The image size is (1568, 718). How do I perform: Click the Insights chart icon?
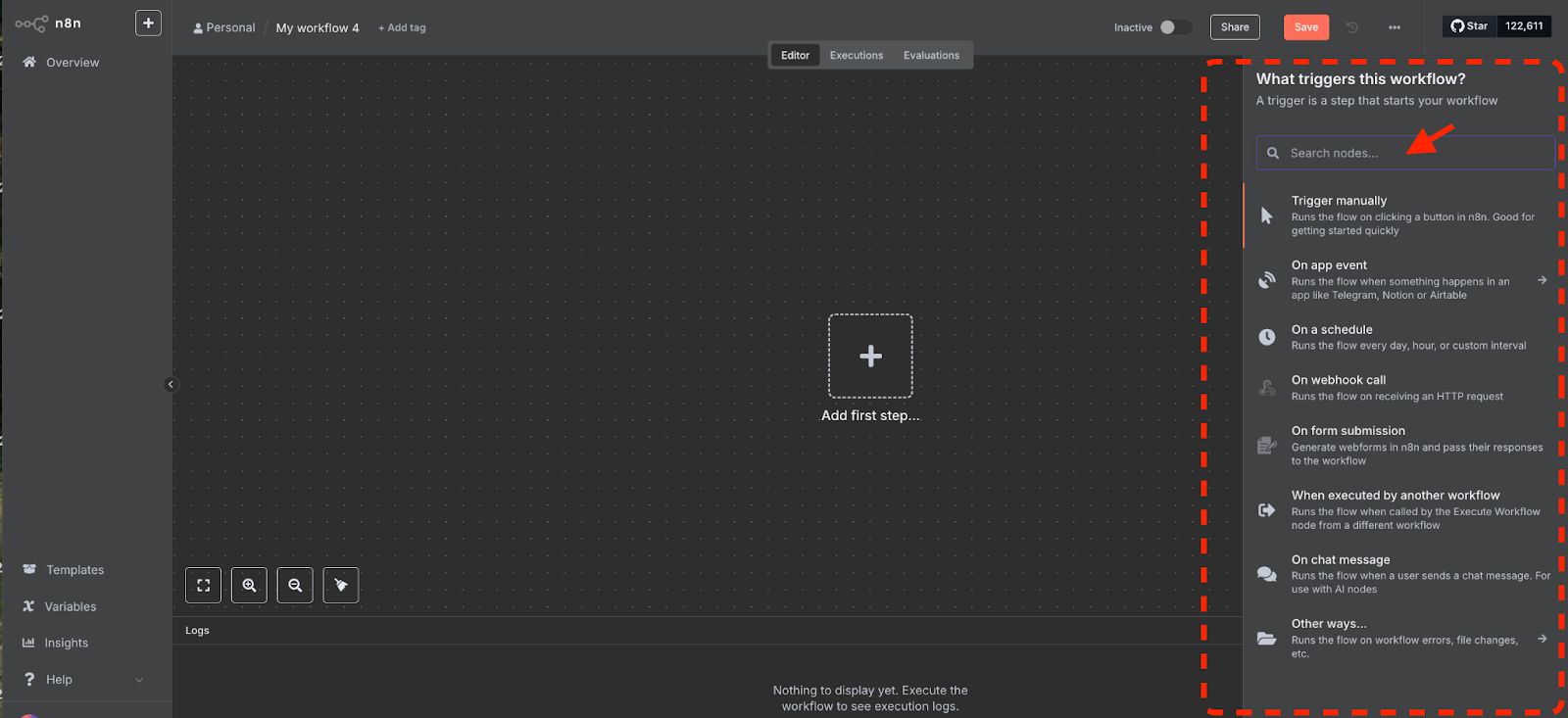click(28, 643)
